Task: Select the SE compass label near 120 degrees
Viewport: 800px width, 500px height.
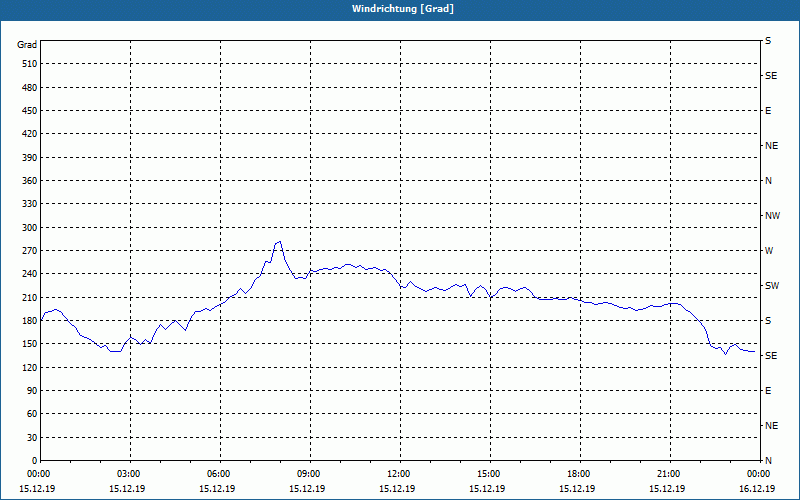Action: tap(771, 356)
